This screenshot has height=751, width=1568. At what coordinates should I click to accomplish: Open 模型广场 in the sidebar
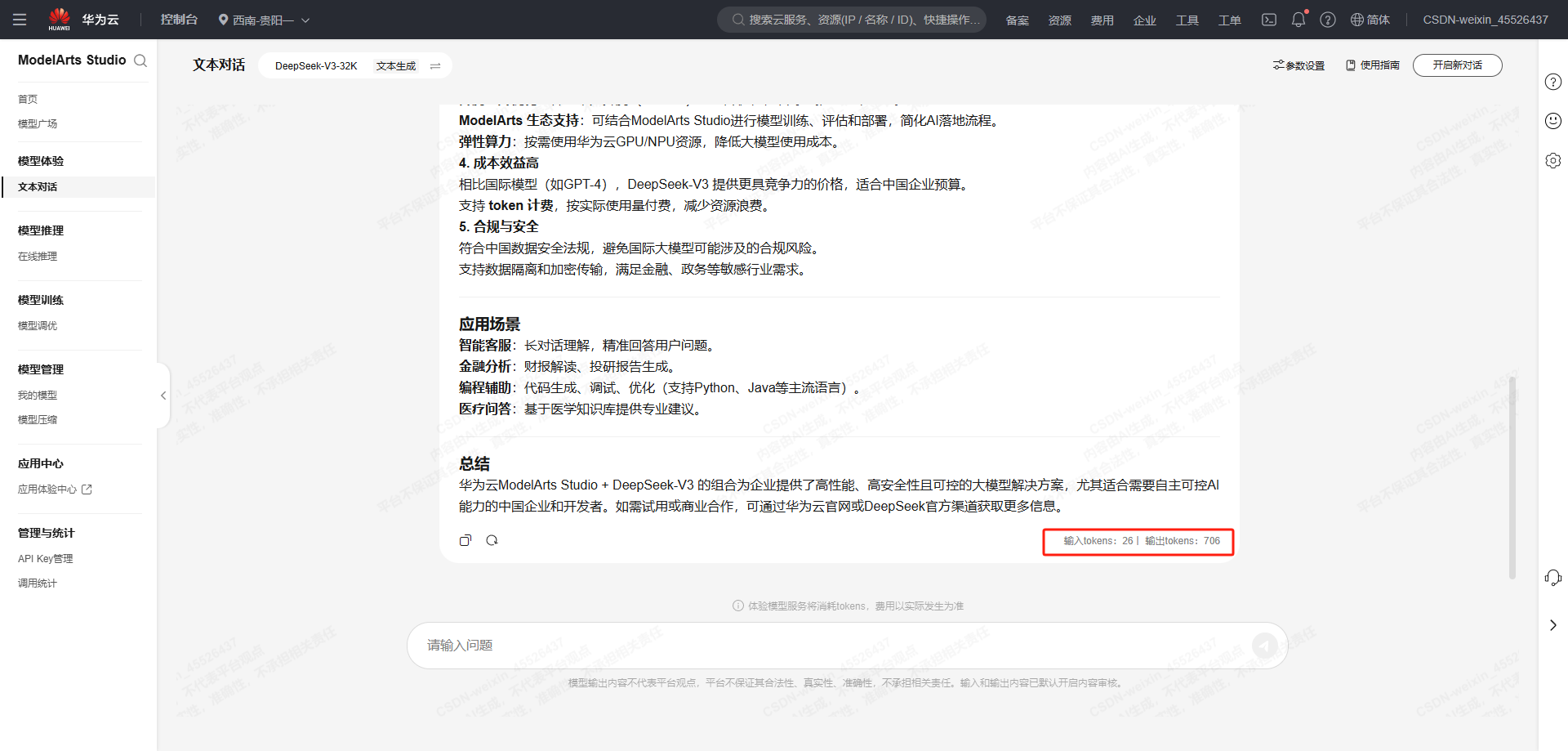38,123
